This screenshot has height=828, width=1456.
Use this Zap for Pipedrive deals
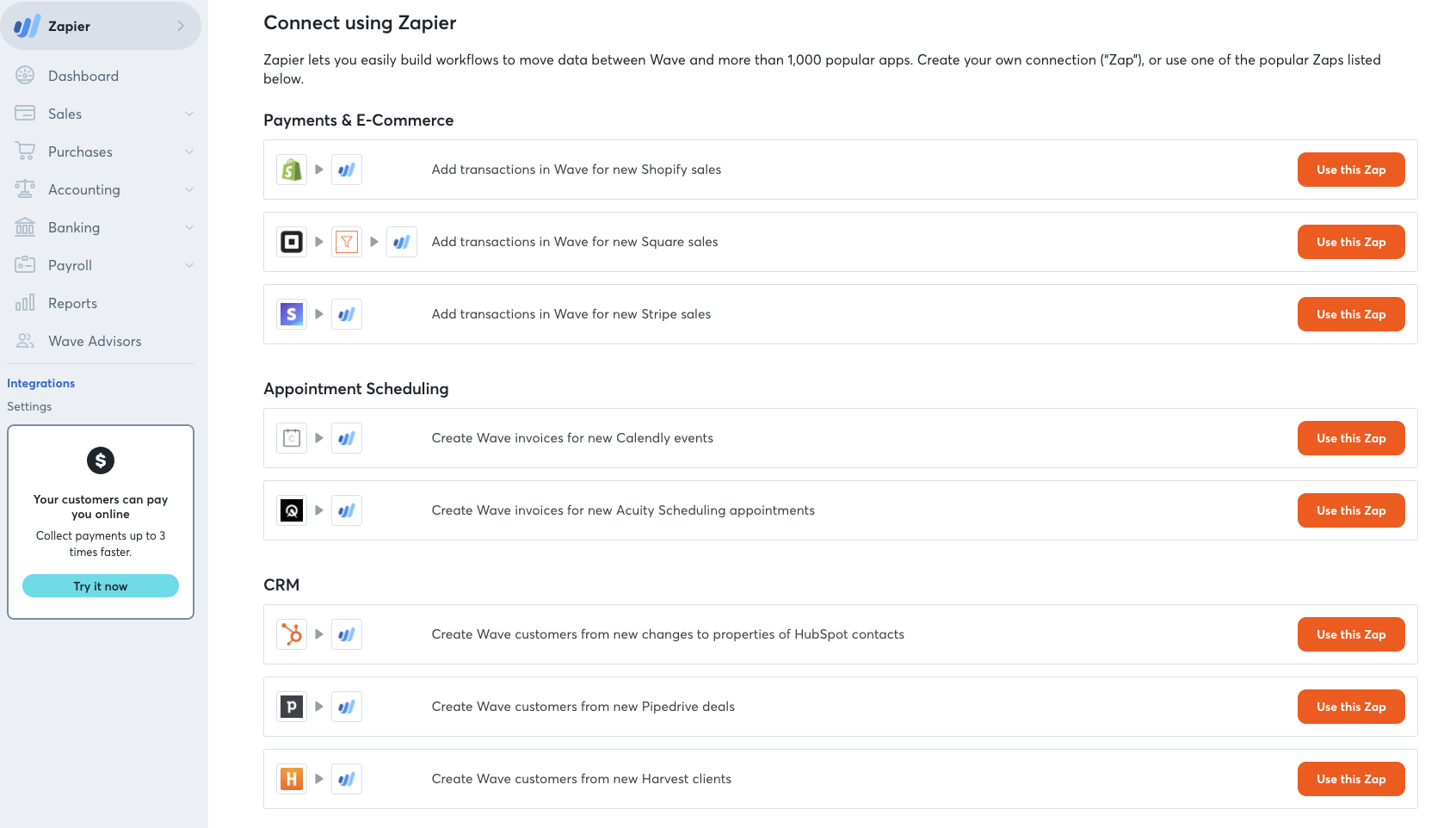1351,707
